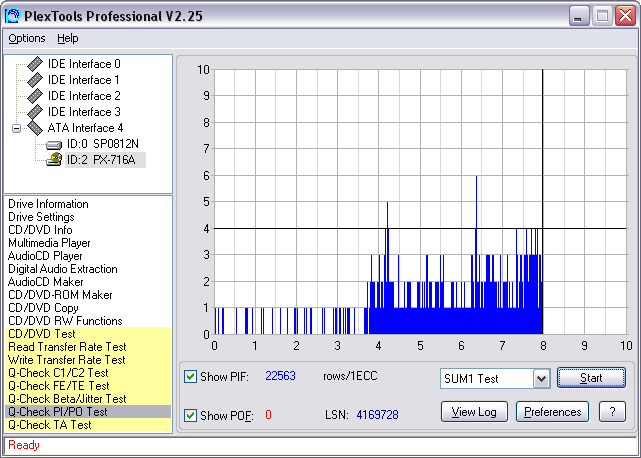The image size is (641, 458).
Task: Open CD/DVD RW Functions
Action: click(65, 321)
